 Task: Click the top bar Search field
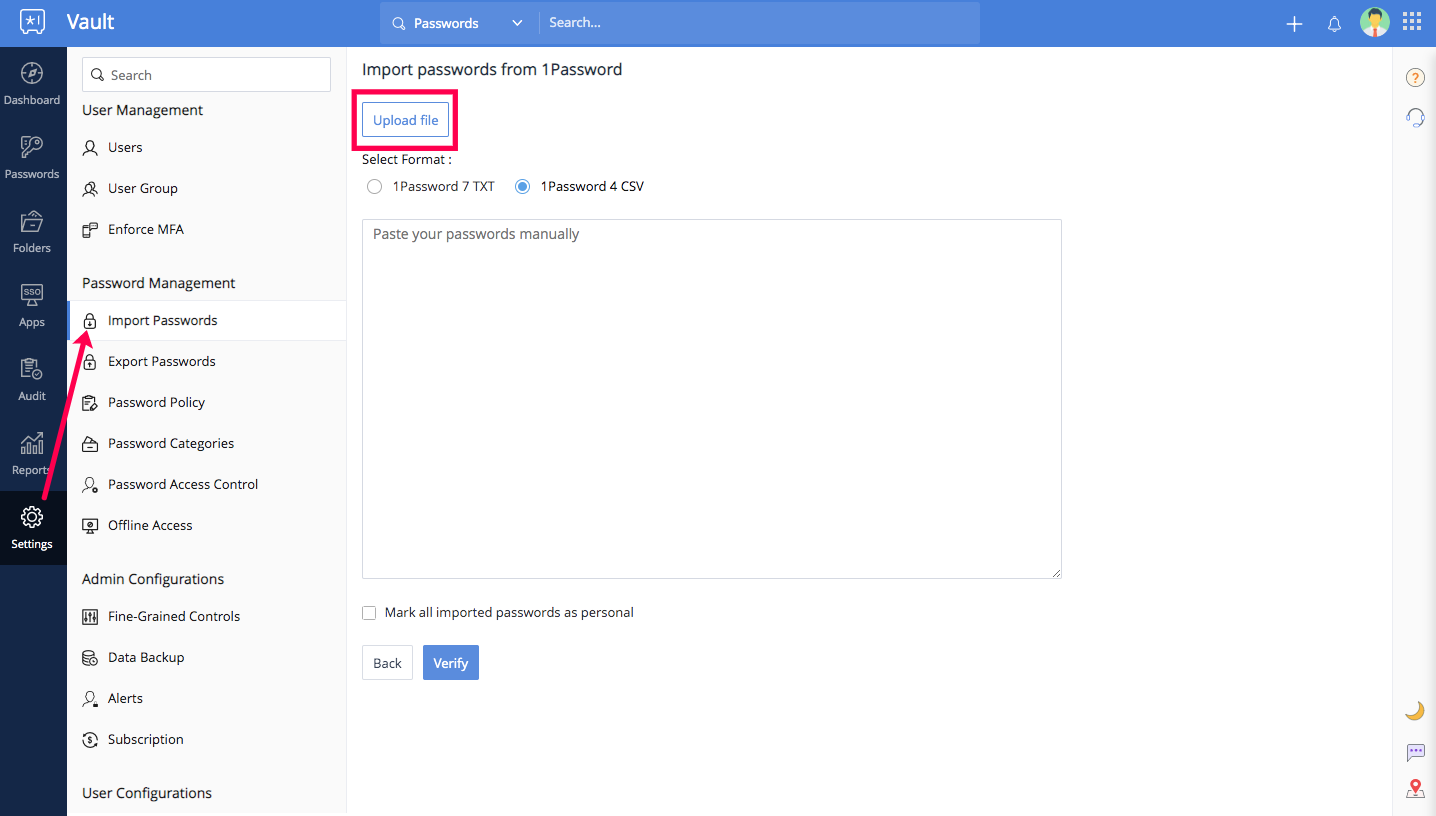(760, 23)
